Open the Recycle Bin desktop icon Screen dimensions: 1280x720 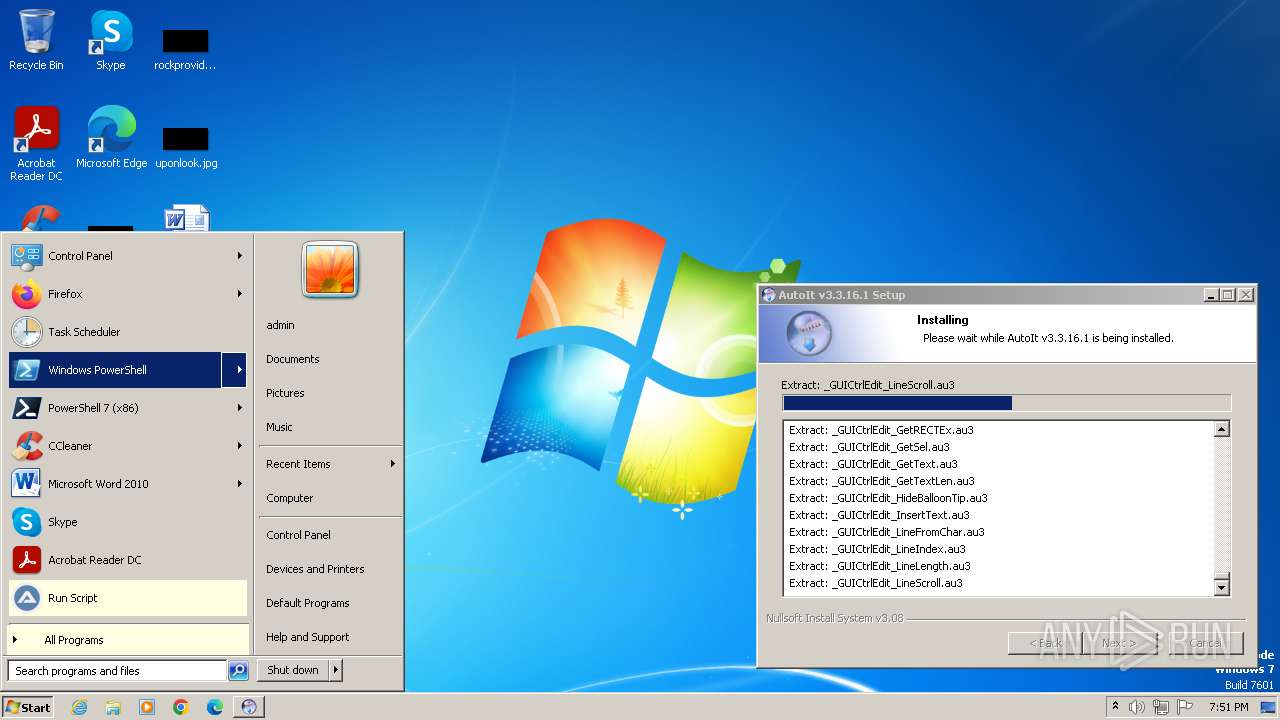tap(36, 40)
